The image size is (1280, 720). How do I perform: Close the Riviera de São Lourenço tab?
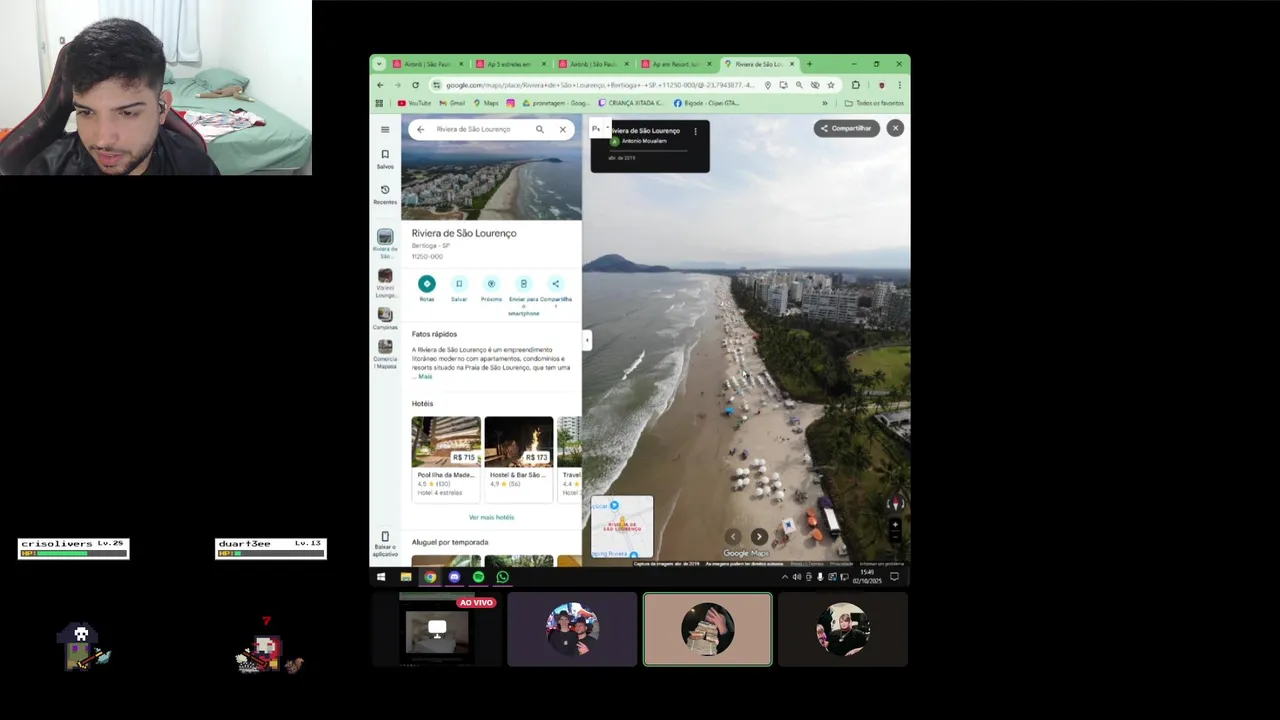coord(792,64)
